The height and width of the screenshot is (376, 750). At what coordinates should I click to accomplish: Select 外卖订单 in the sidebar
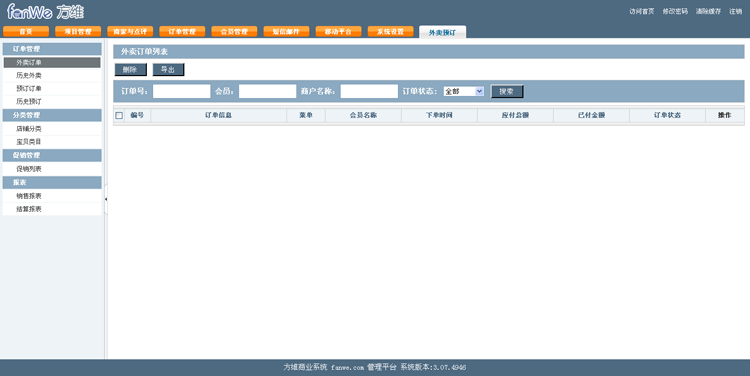point(52,63)
